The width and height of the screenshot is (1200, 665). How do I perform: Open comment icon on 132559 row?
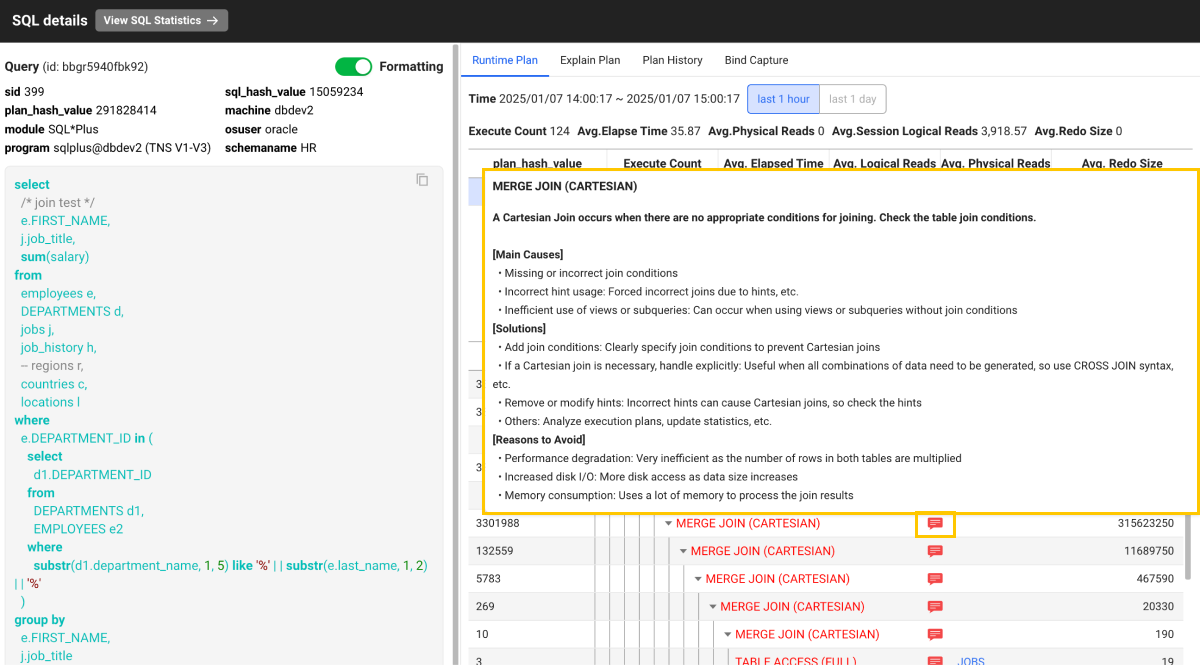pos(935,551)
